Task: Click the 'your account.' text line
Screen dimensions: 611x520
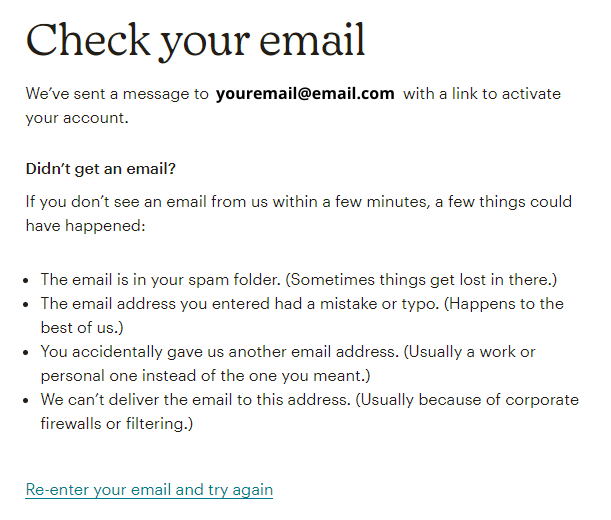Action: click(x=77, y=118)
